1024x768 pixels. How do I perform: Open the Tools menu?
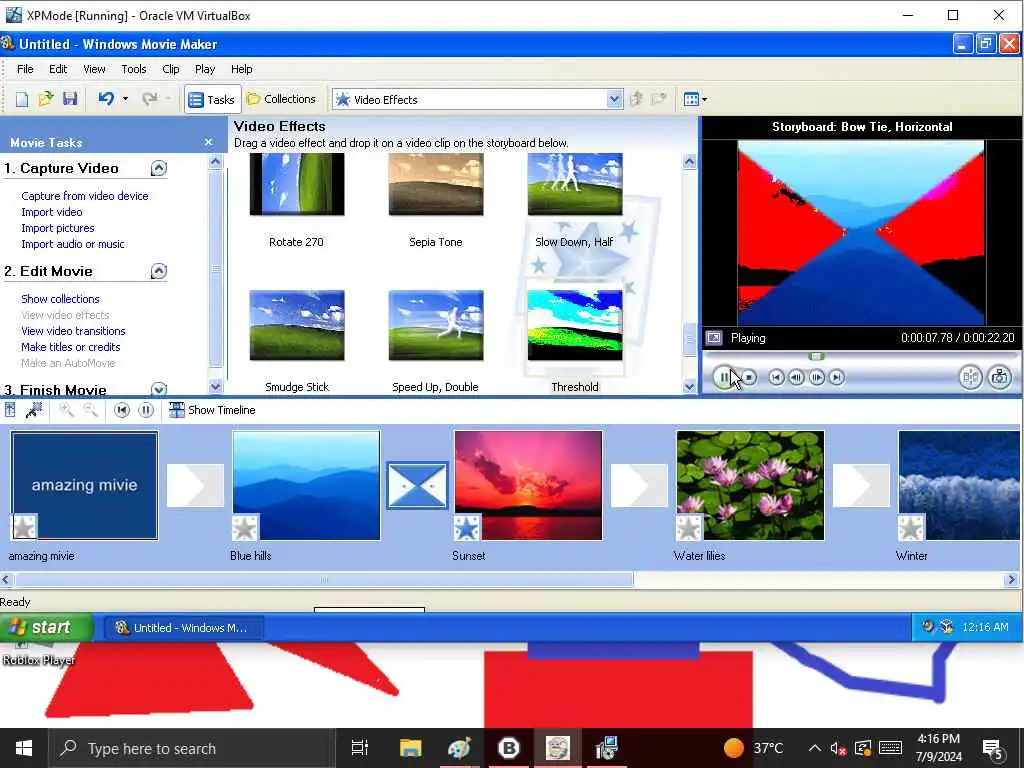(x=134, y=69)
